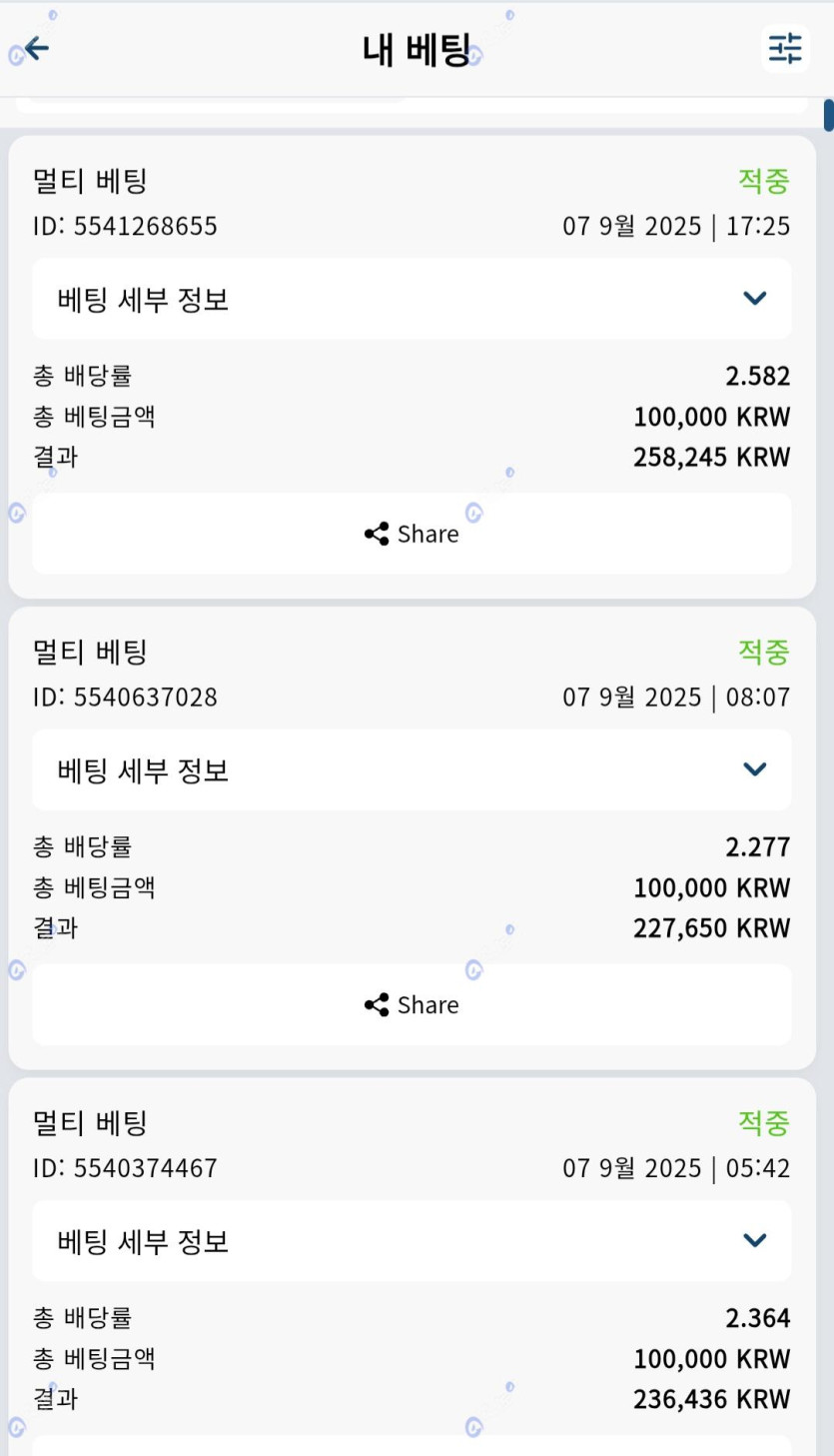This screenshot has height=1456, width=834.
Task: Expand 베팅 세부 정보 for bet 5540637028
Action: pos(412,769)
